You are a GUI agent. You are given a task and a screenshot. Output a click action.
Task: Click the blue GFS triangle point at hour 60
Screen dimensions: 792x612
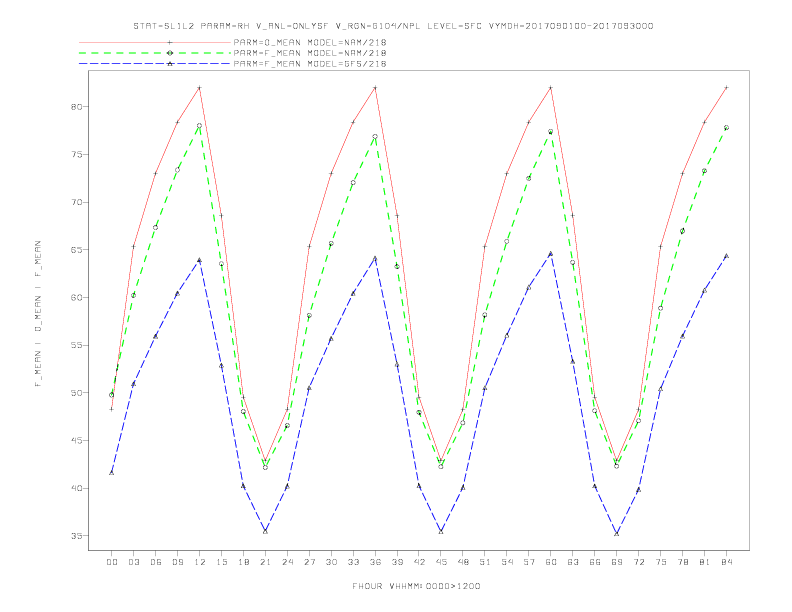(x=551, y=254)
